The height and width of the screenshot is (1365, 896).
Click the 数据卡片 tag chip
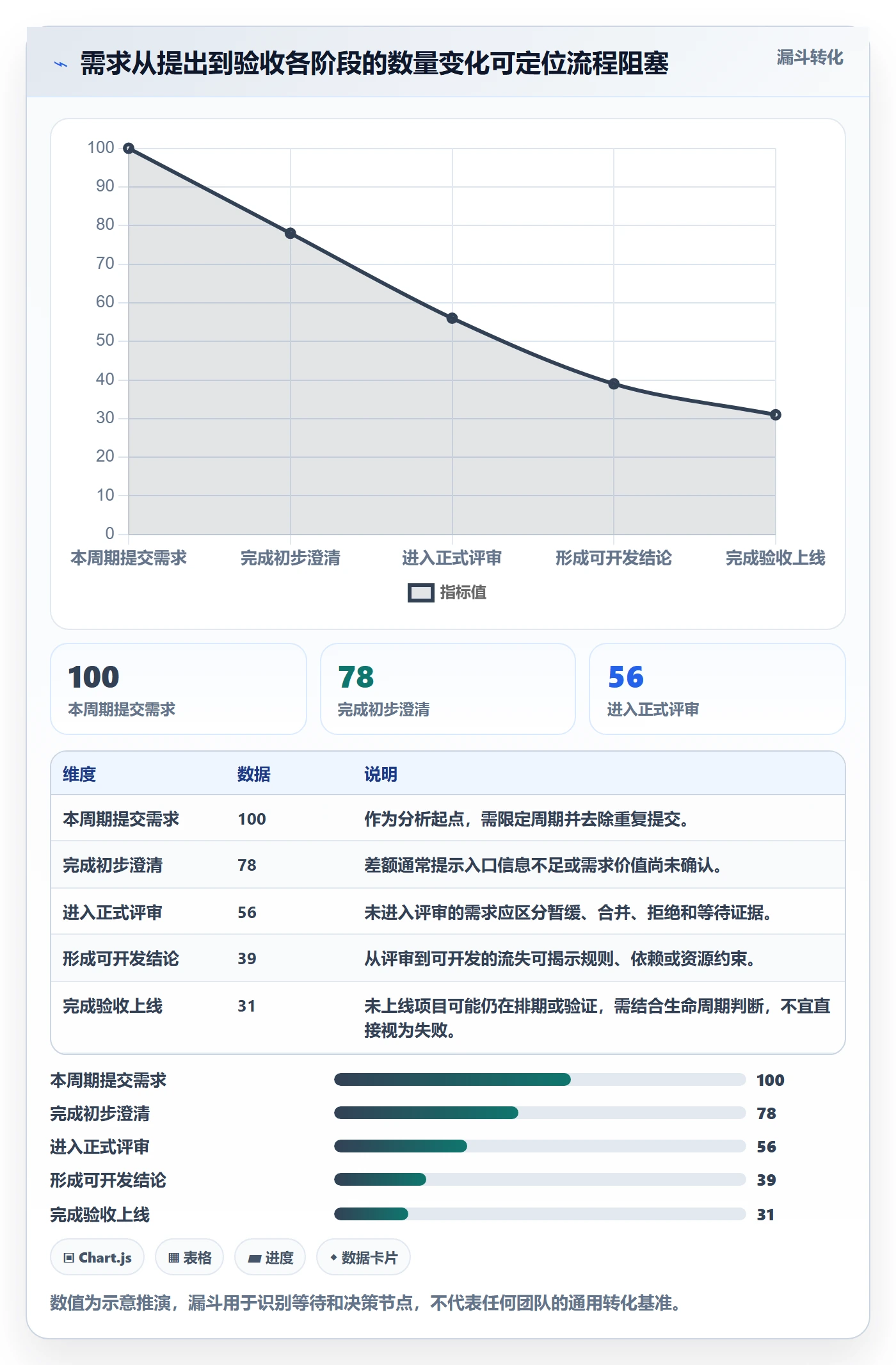[x=364, y=1257]
